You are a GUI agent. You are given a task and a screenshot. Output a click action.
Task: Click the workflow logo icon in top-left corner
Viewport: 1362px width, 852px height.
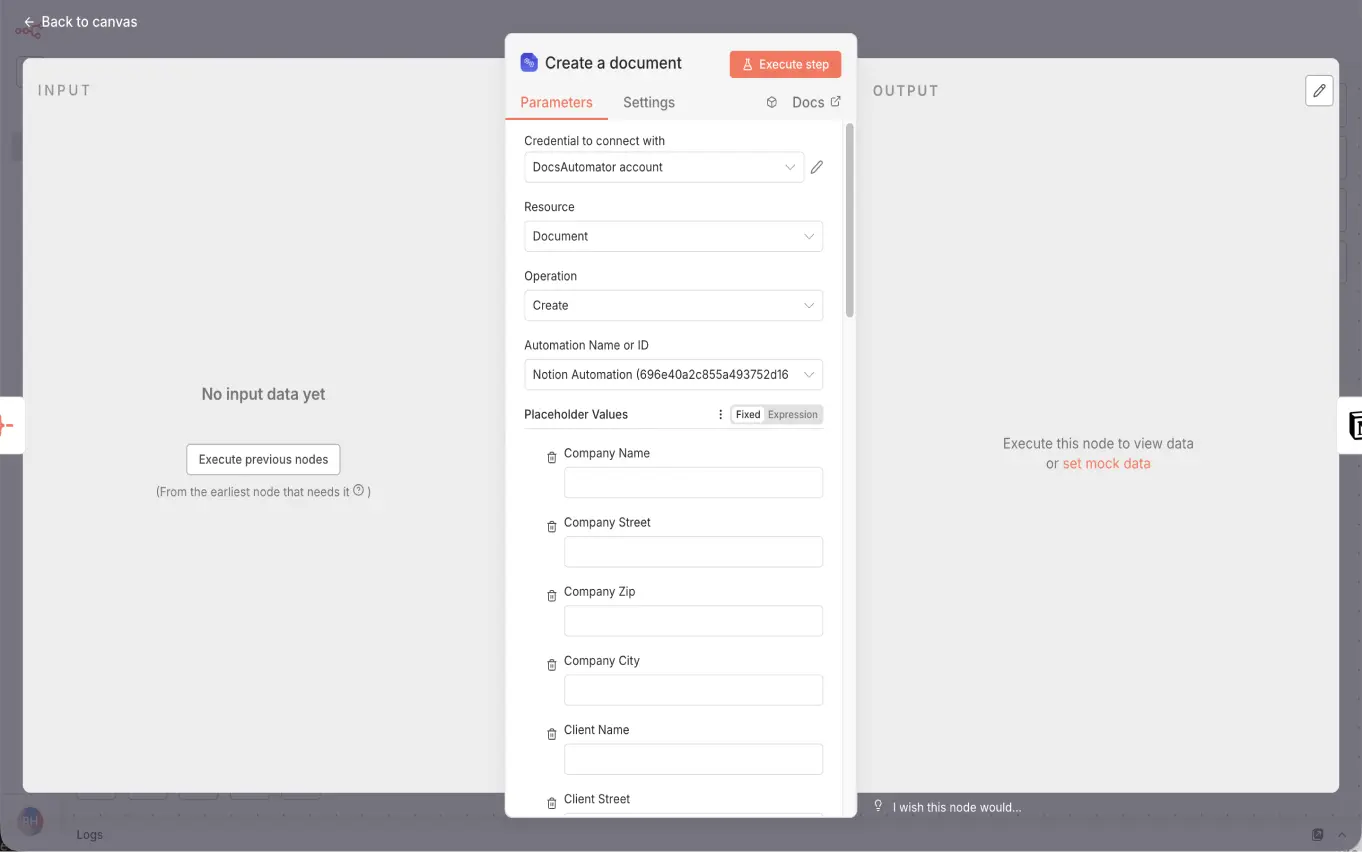[x=27, y=29]
